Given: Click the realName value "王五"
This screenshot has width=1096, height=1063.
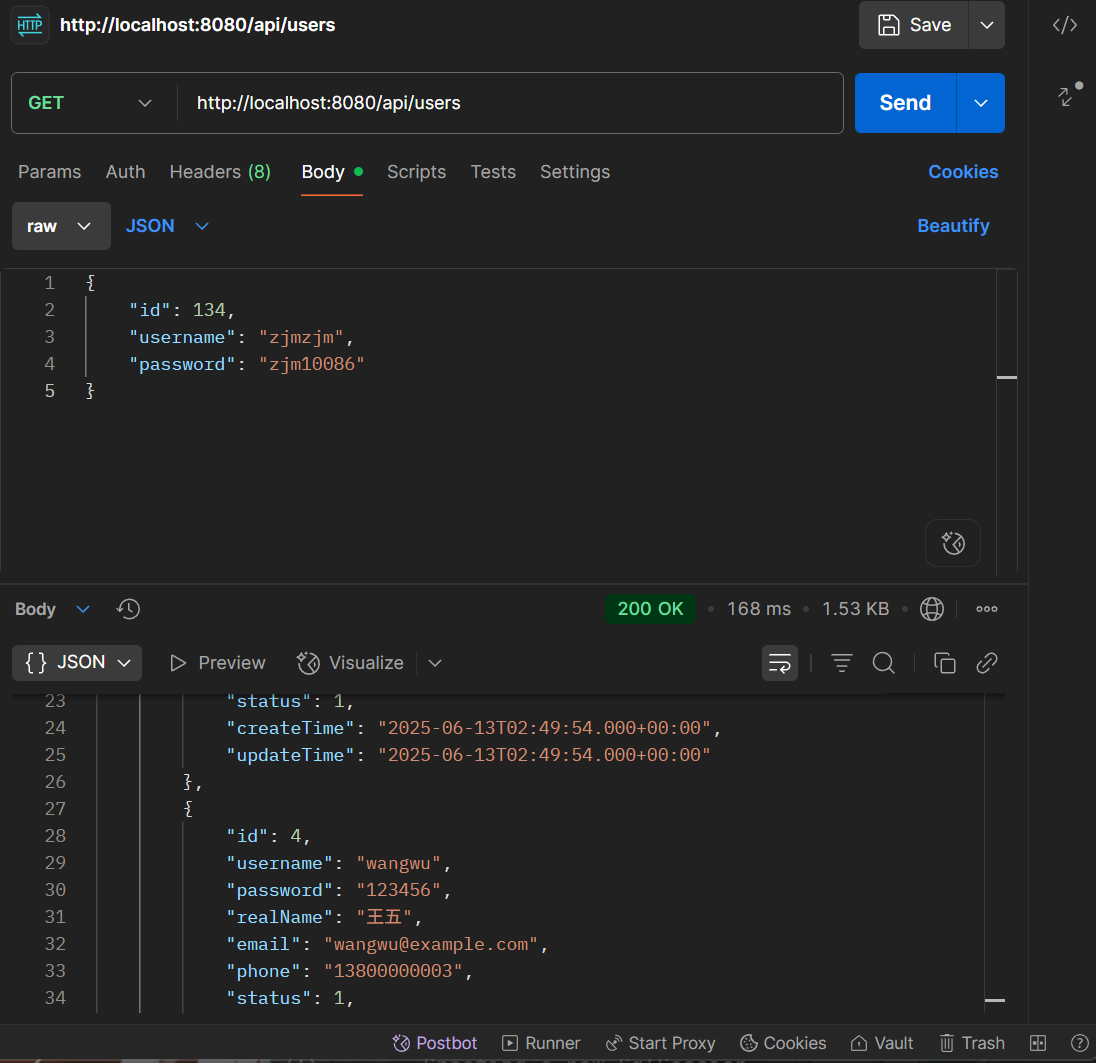Looking at the screenshot, I should (384, 917).
